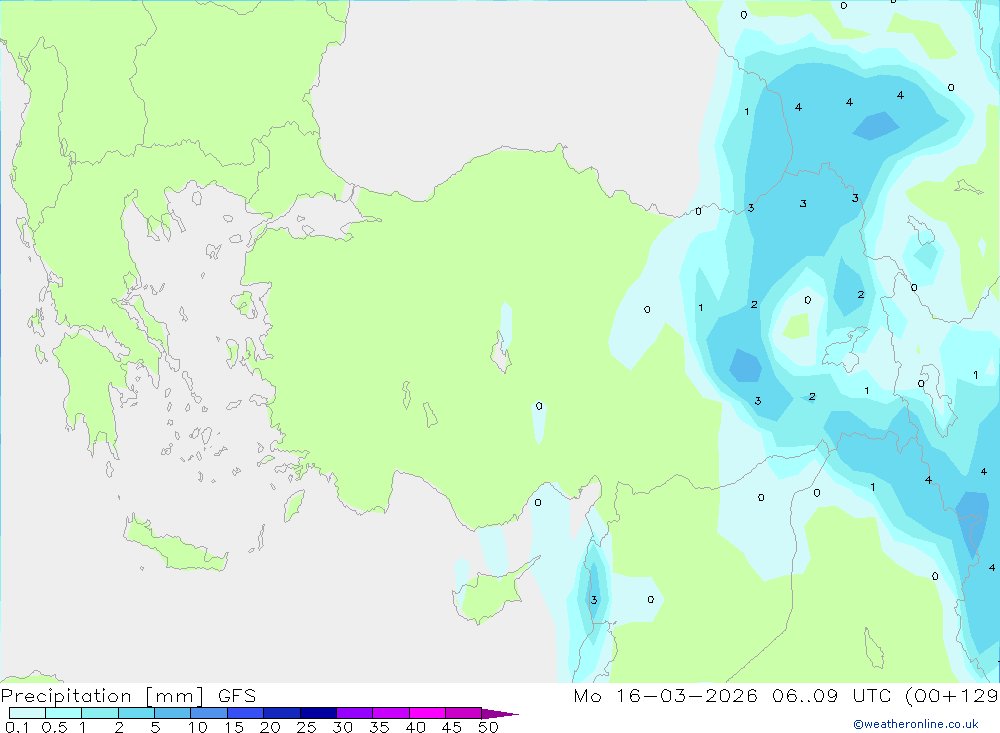1000x733 pixels.
Task: Click the legend label '10'
Action: [x=198, y=727]
